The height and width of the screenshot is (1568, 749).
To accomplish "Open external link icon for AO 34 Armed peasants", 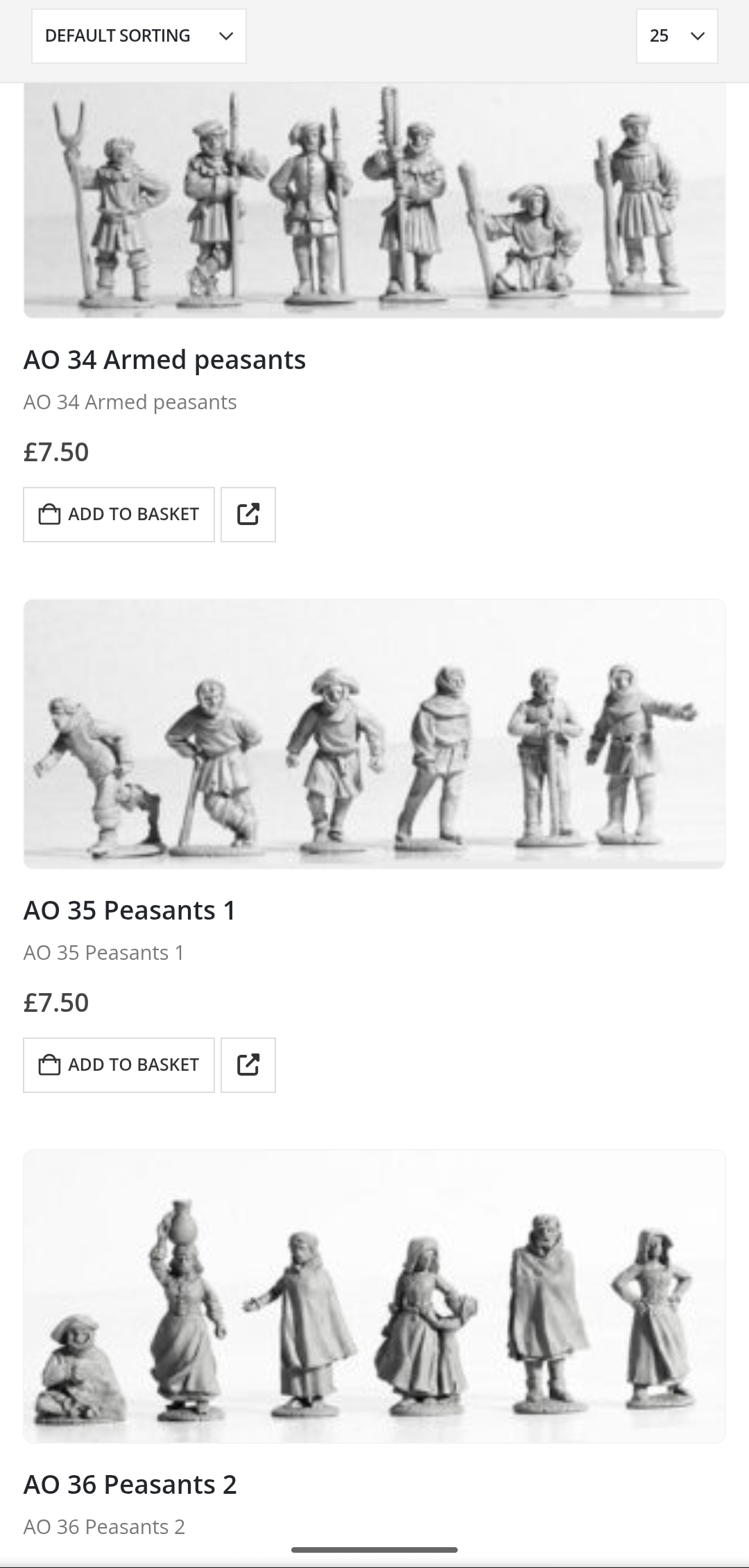I will [248, 515].
